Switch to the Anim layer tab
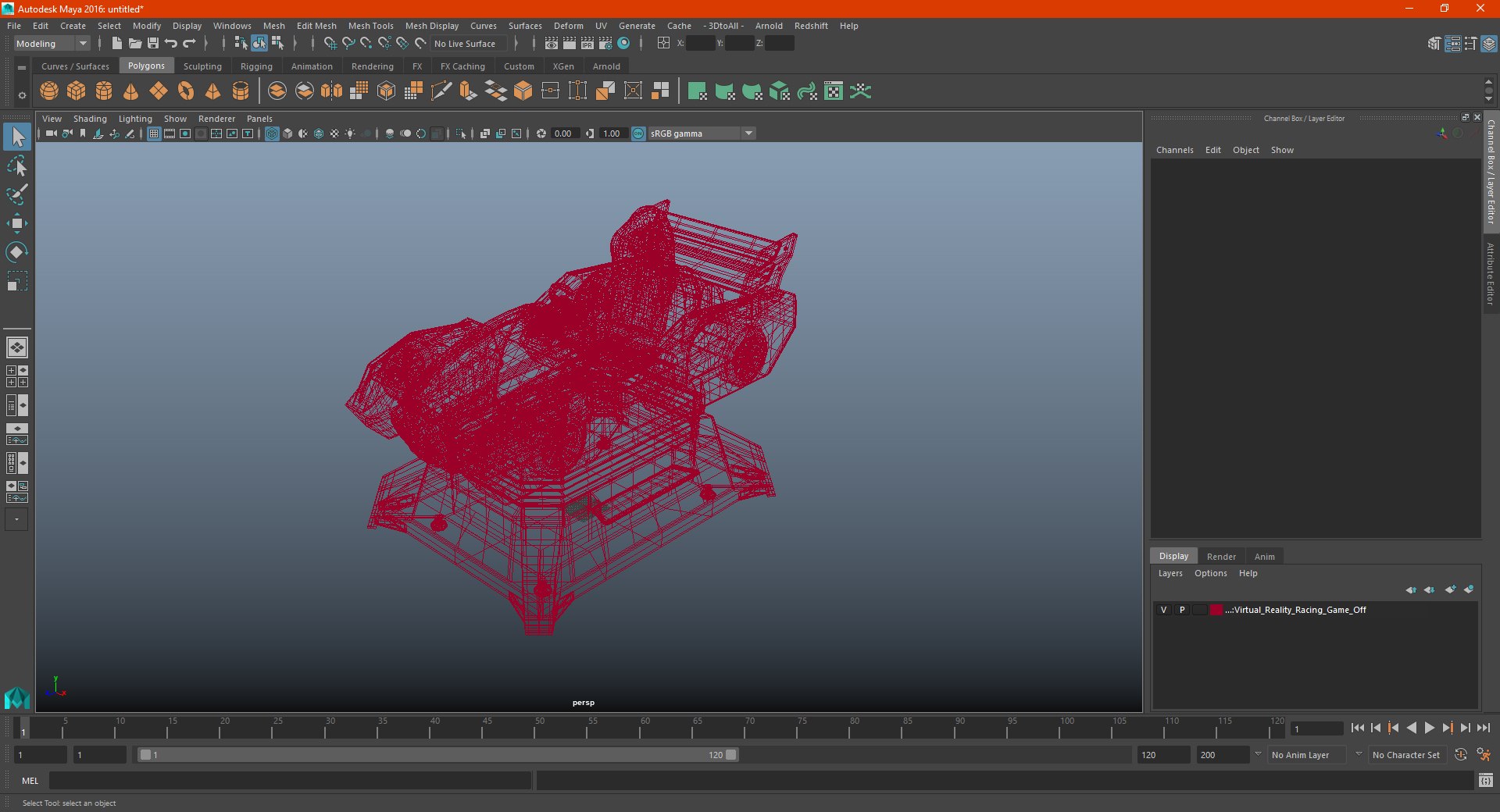Image resolution: width=1500 pixels, height=812 pixels. point(1264,557)
